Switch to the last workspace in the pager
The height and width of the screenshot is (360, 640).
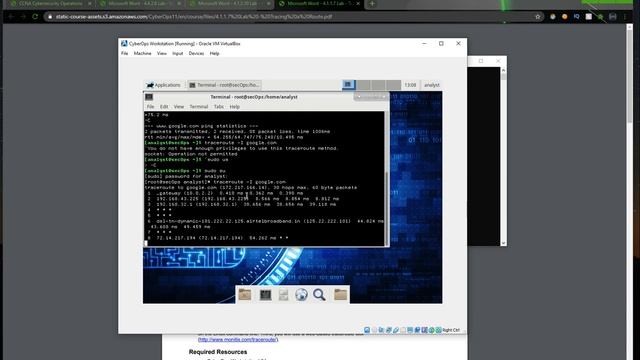[394, 84]
